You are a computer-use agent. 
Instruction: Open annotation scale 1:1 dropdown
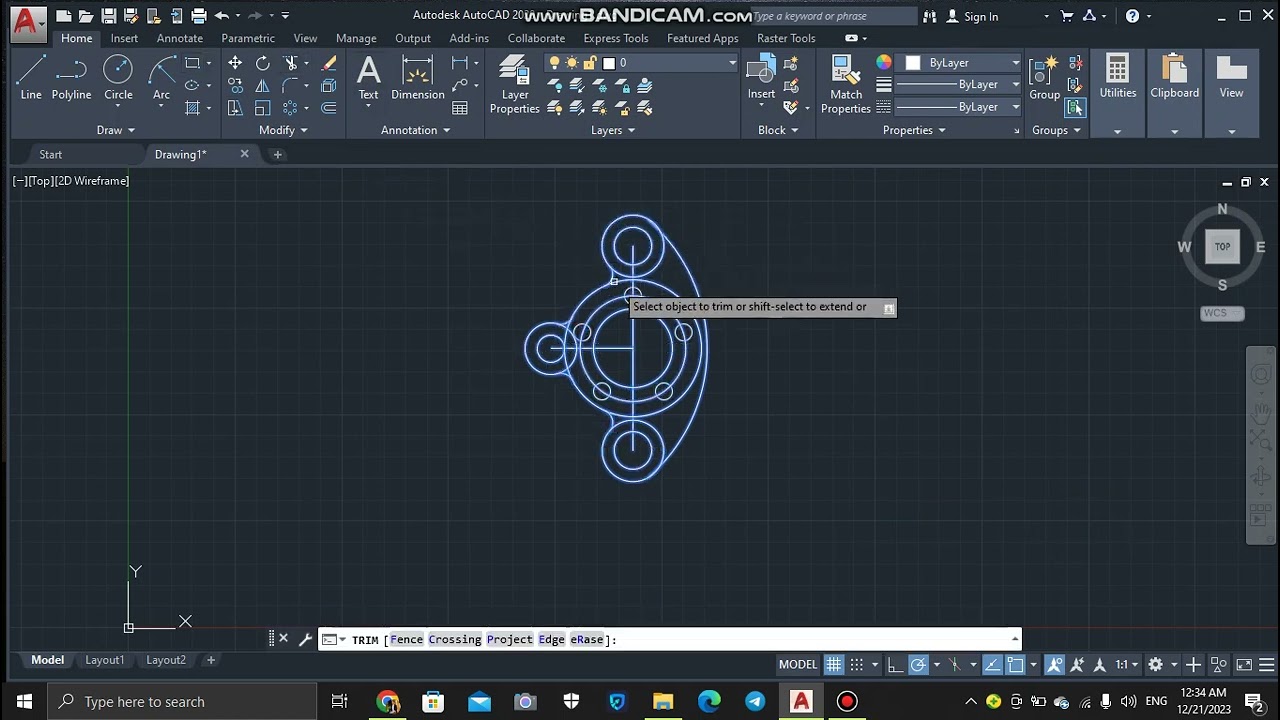(x=1127, y=664)
